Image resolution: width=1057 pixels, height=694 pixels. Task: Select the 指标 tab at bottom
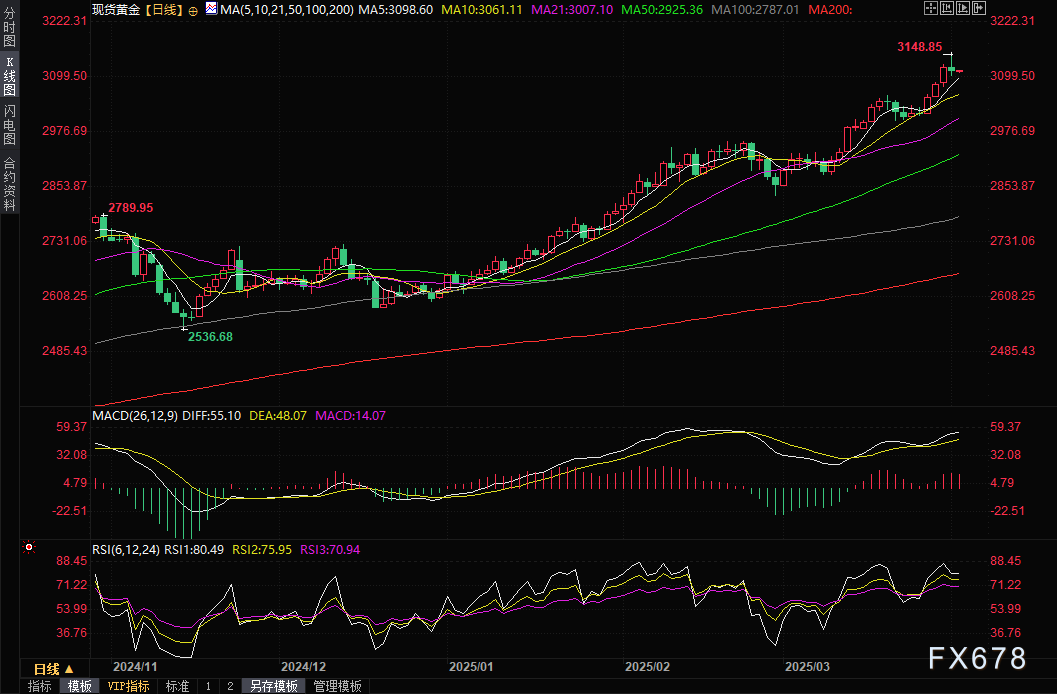tap(40, 686)
